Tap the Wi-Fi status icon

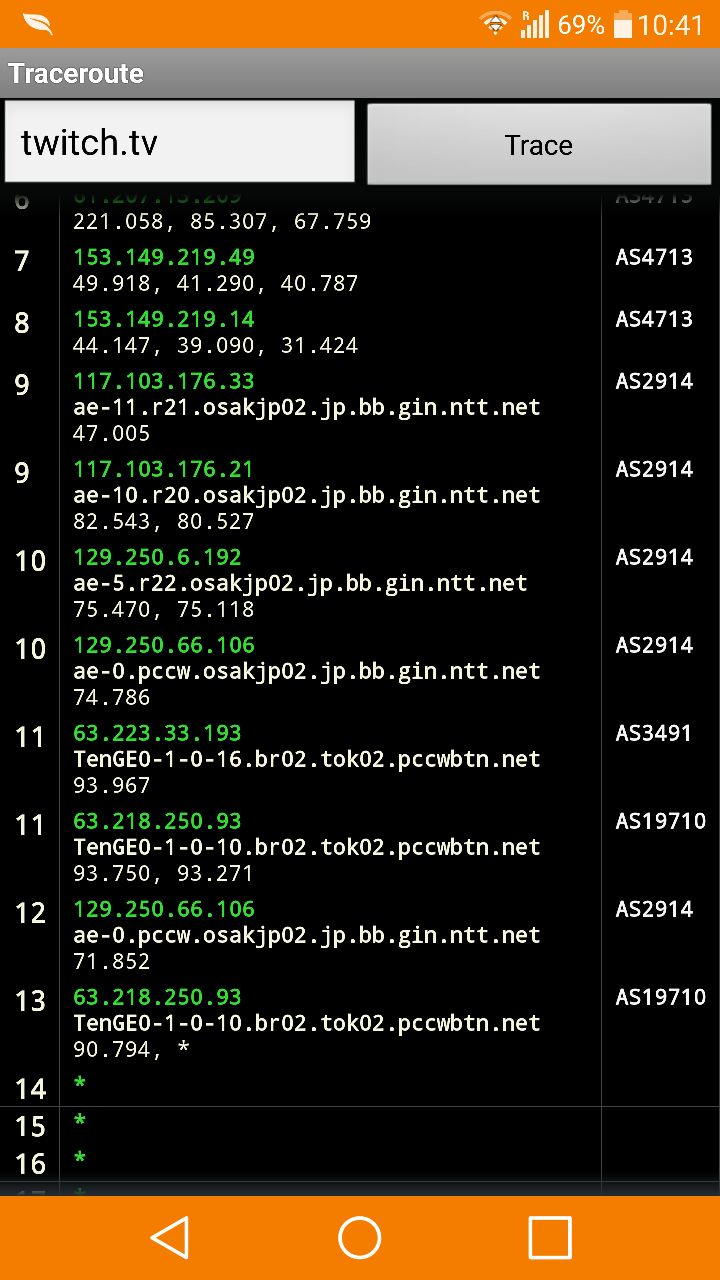495,24
